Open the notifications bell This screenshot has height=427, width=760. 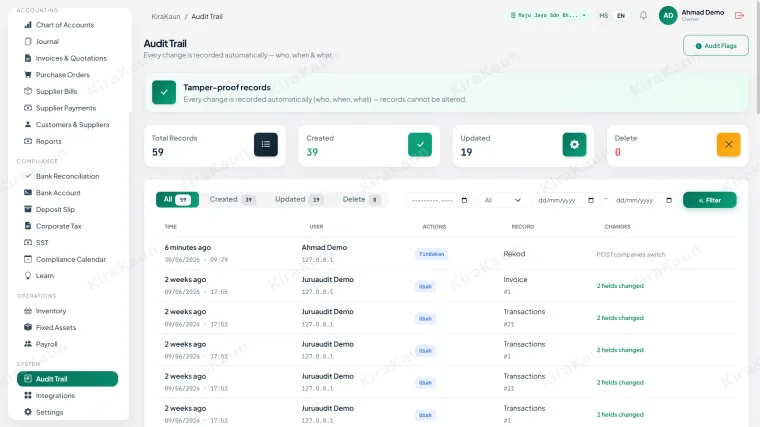pos(643,16)
